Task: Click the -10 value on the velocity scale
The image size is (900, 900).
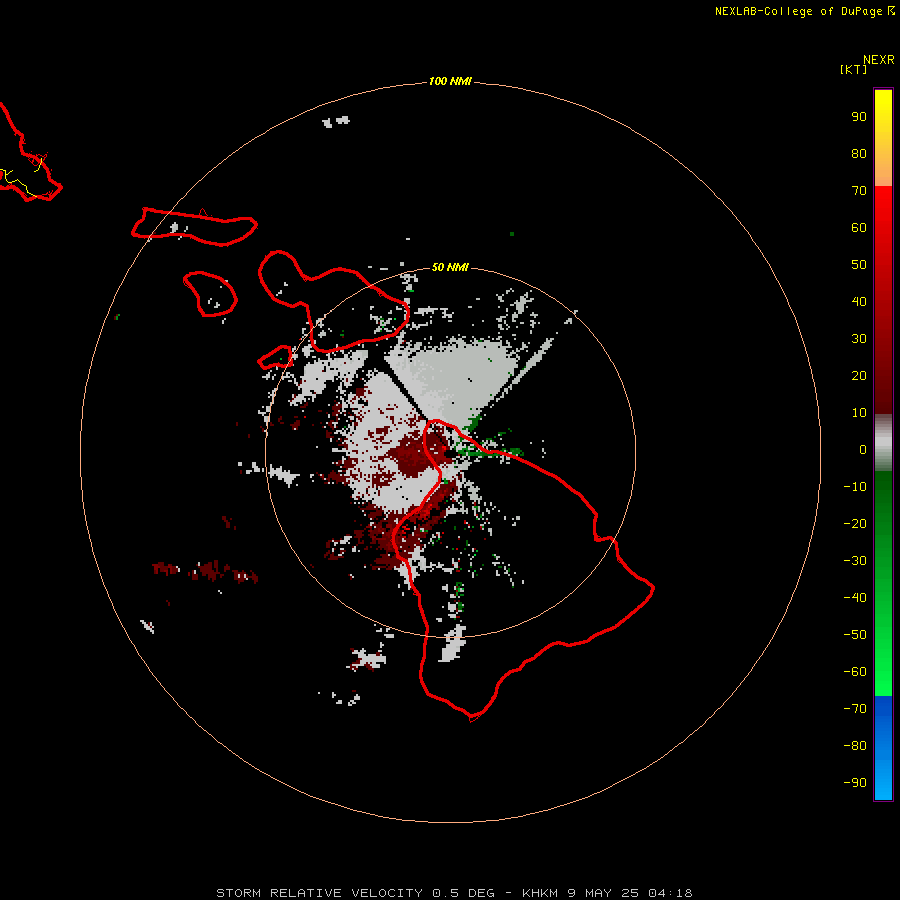Action: [855, 487]
